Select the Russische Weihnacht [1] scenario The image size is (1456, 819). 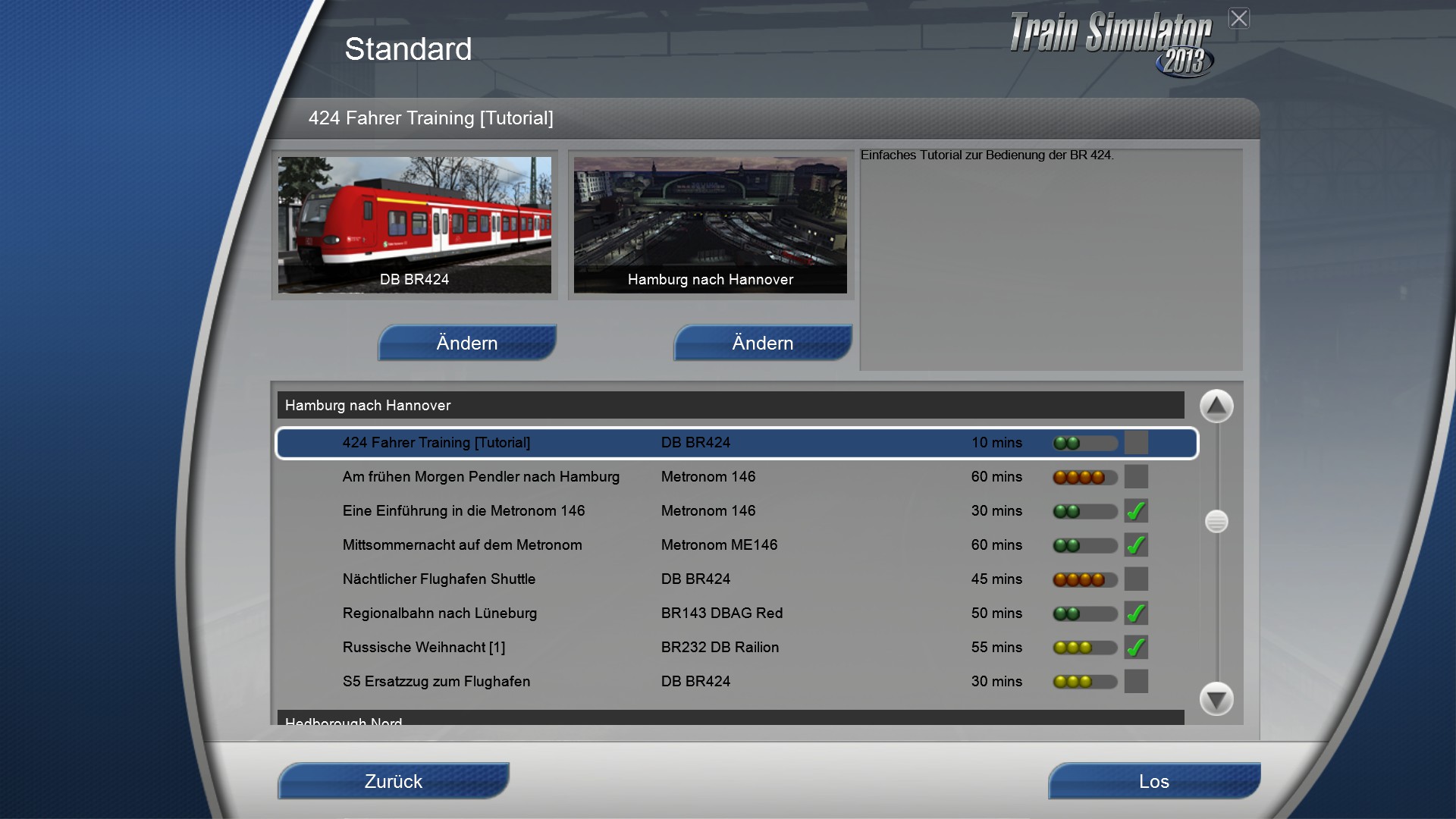tap(424, 648)
